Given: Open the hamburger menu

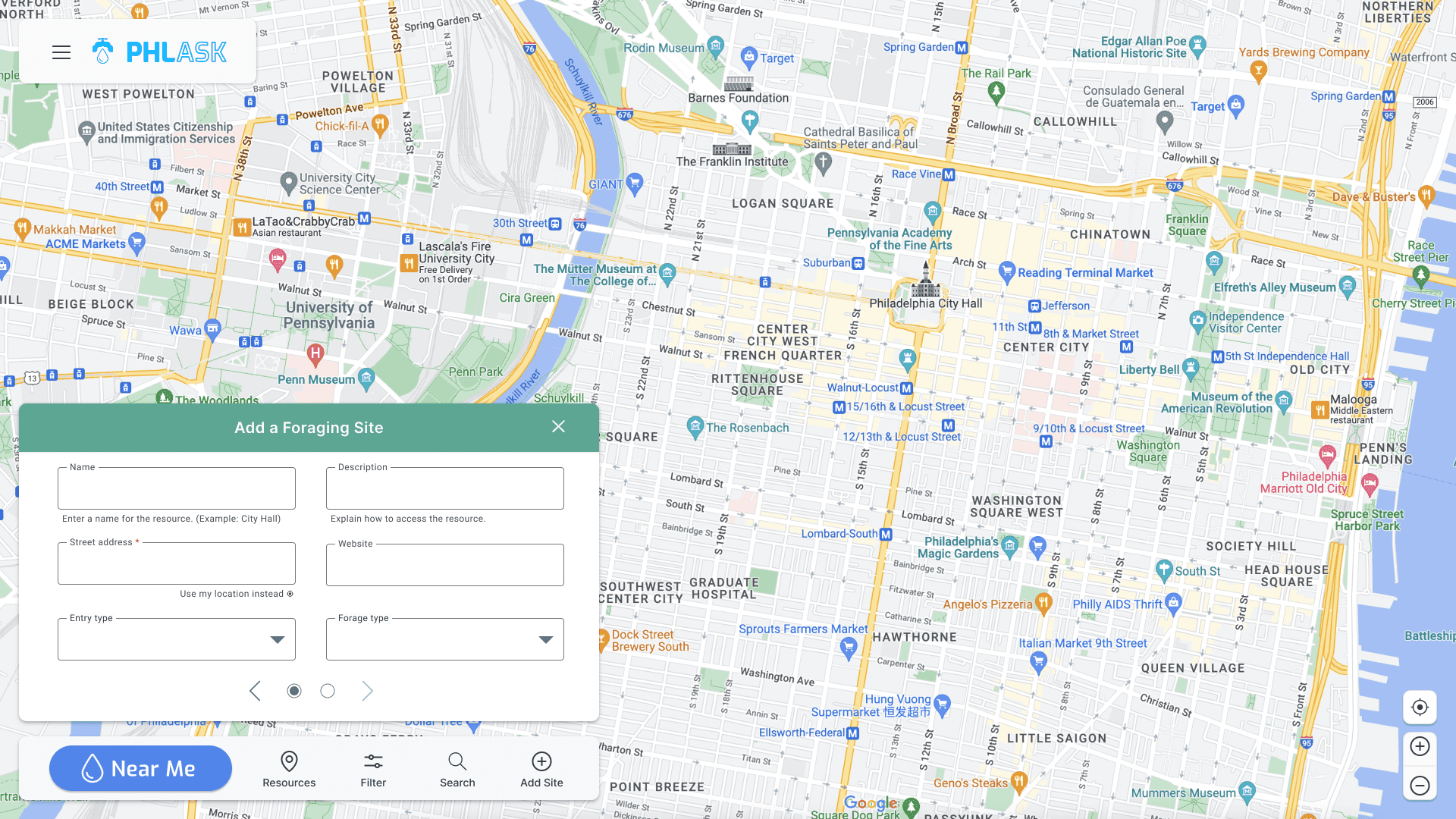Looking at the screenshot, I should pyautogui.click(x=61, y=52).
